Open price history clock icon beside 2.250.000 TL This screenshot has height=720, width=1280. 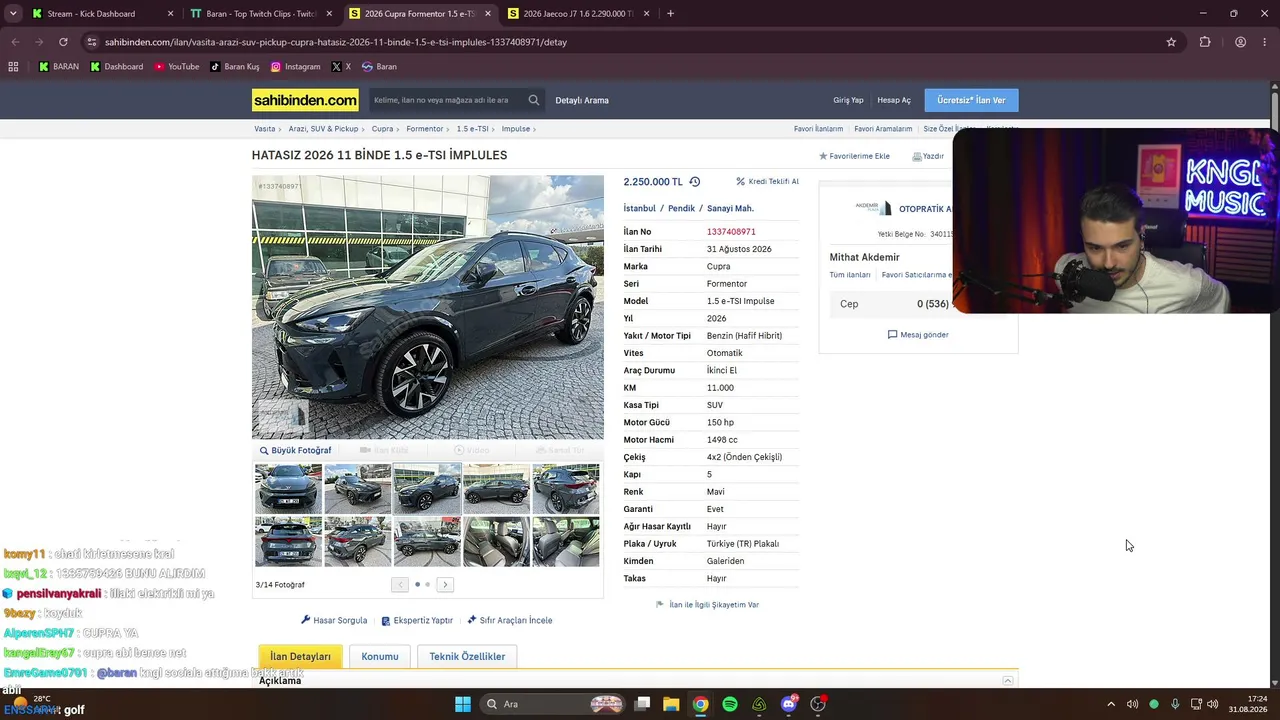695,182
